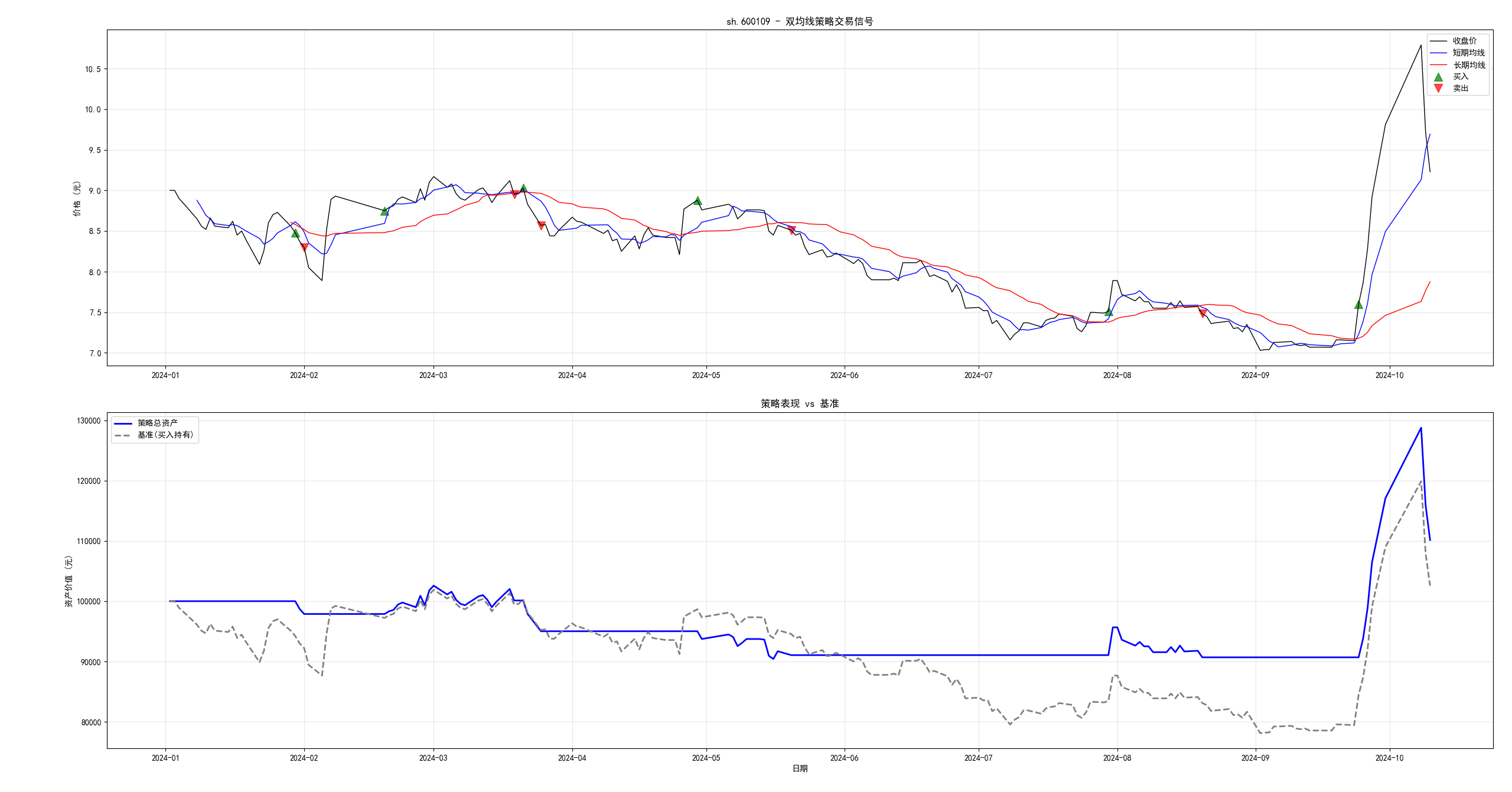The height and width of the screenshot is (792, 1512).
Task: Click the 基准(买入持有) legend entry
Action: tap(165, 435)
